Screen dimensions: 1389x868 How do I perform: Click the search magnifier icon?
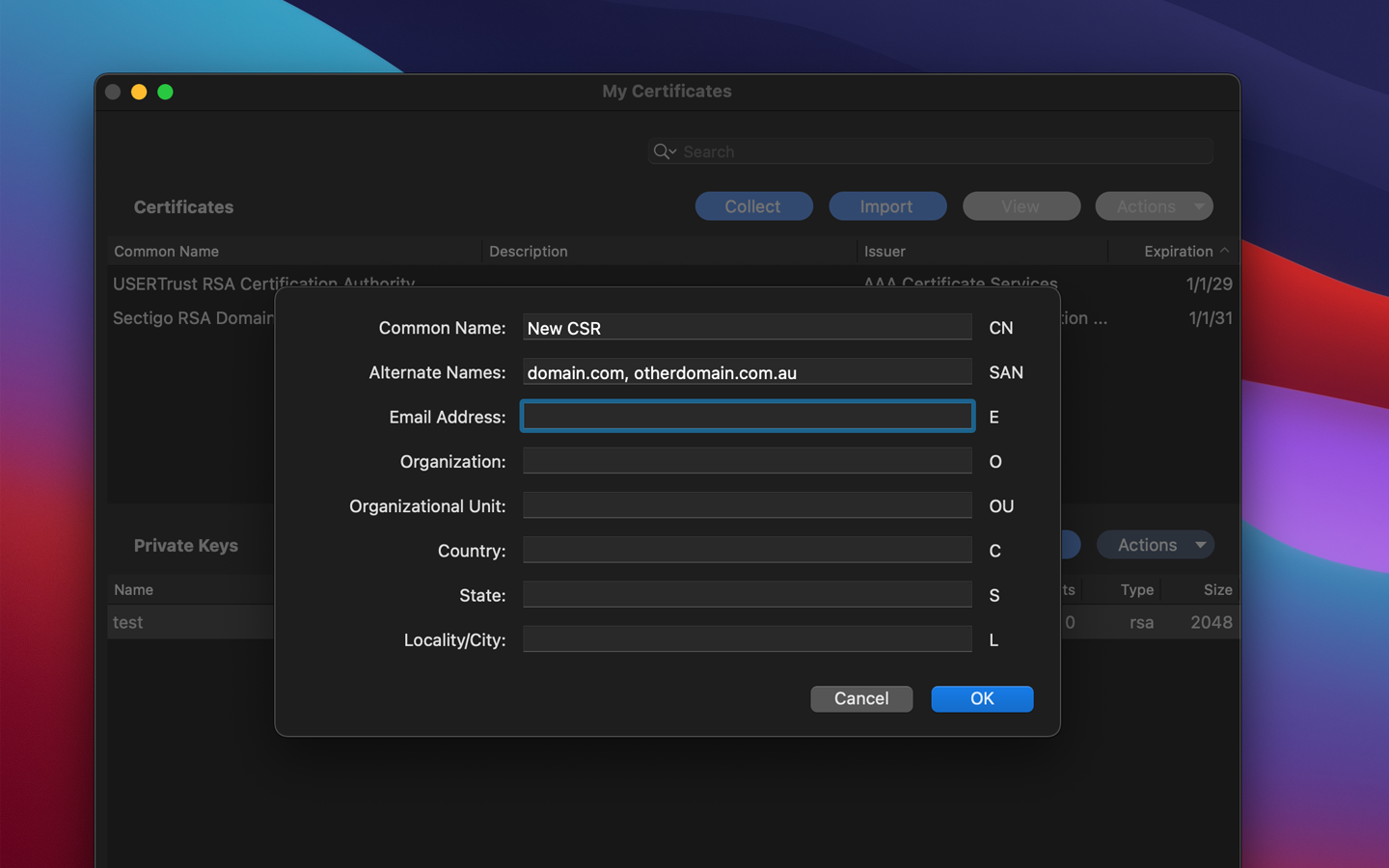pyautogui.click(x=660, y=151)
